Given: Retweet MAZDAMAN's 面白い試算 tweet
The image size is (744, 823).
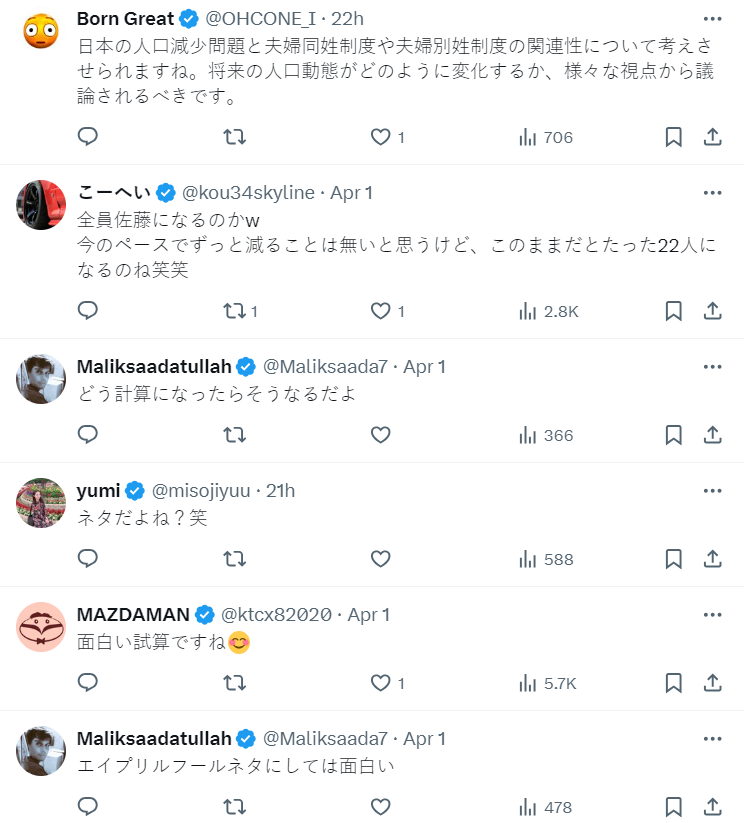Looking at the screenshot, I should [x=234, y=683].
